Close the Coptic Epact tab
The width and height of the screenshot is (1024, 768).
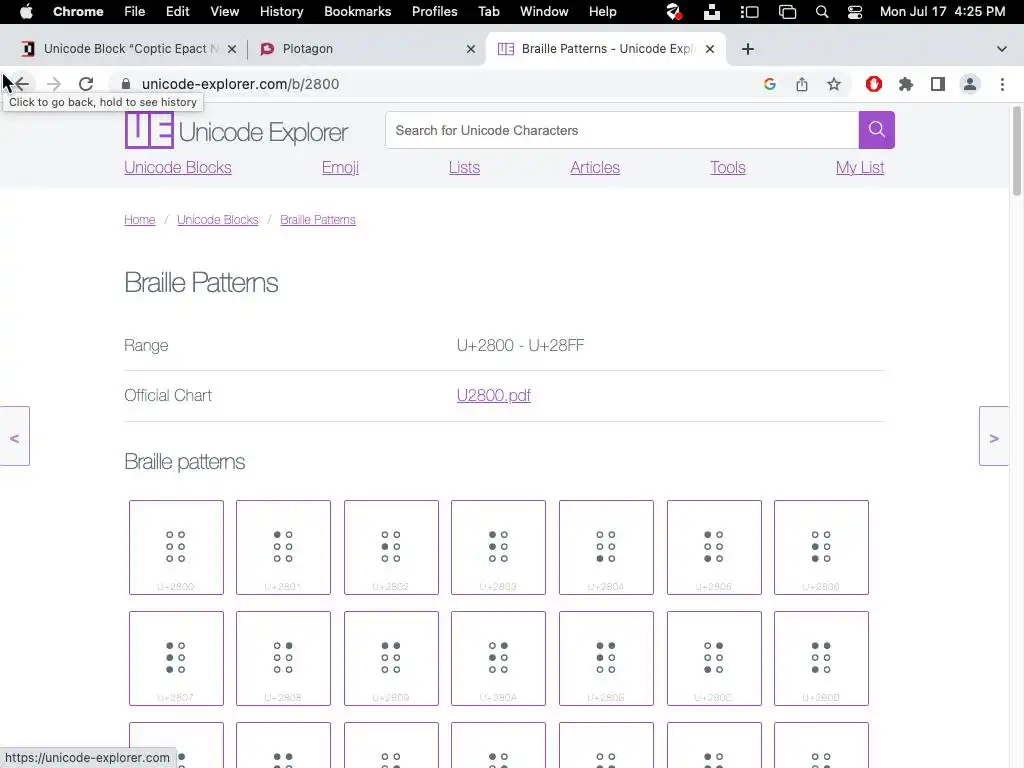pyautogui.click(x=232, y=49)
